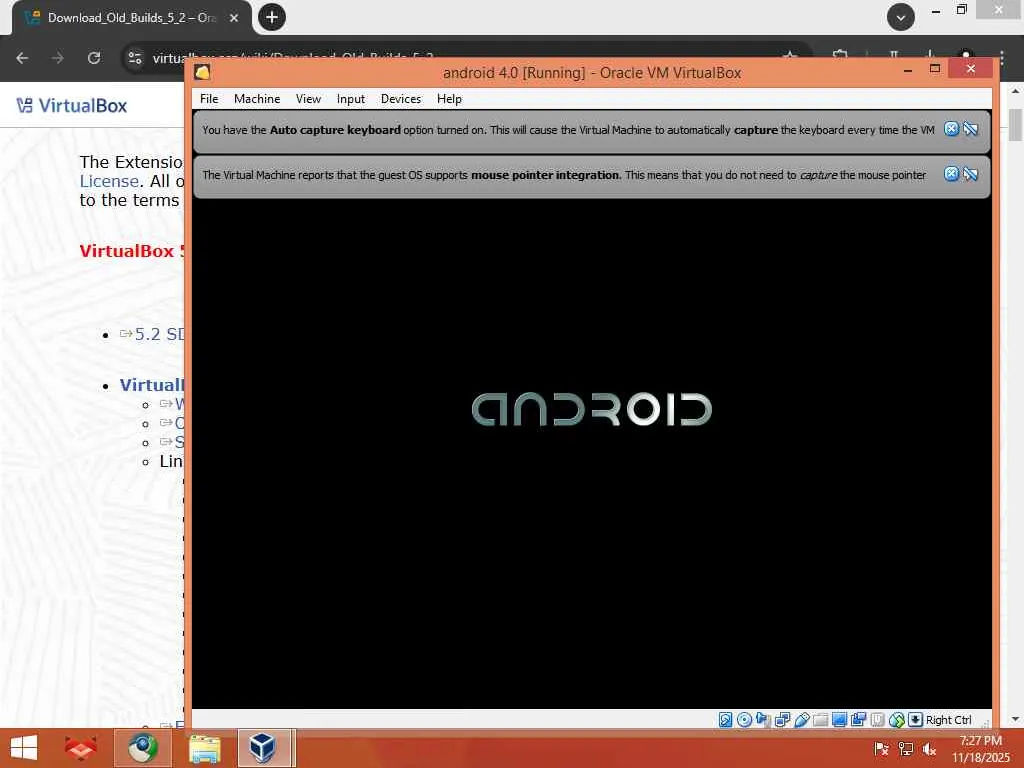Open the USB devices indicator
1024x768 pixels.
[802, 720]
